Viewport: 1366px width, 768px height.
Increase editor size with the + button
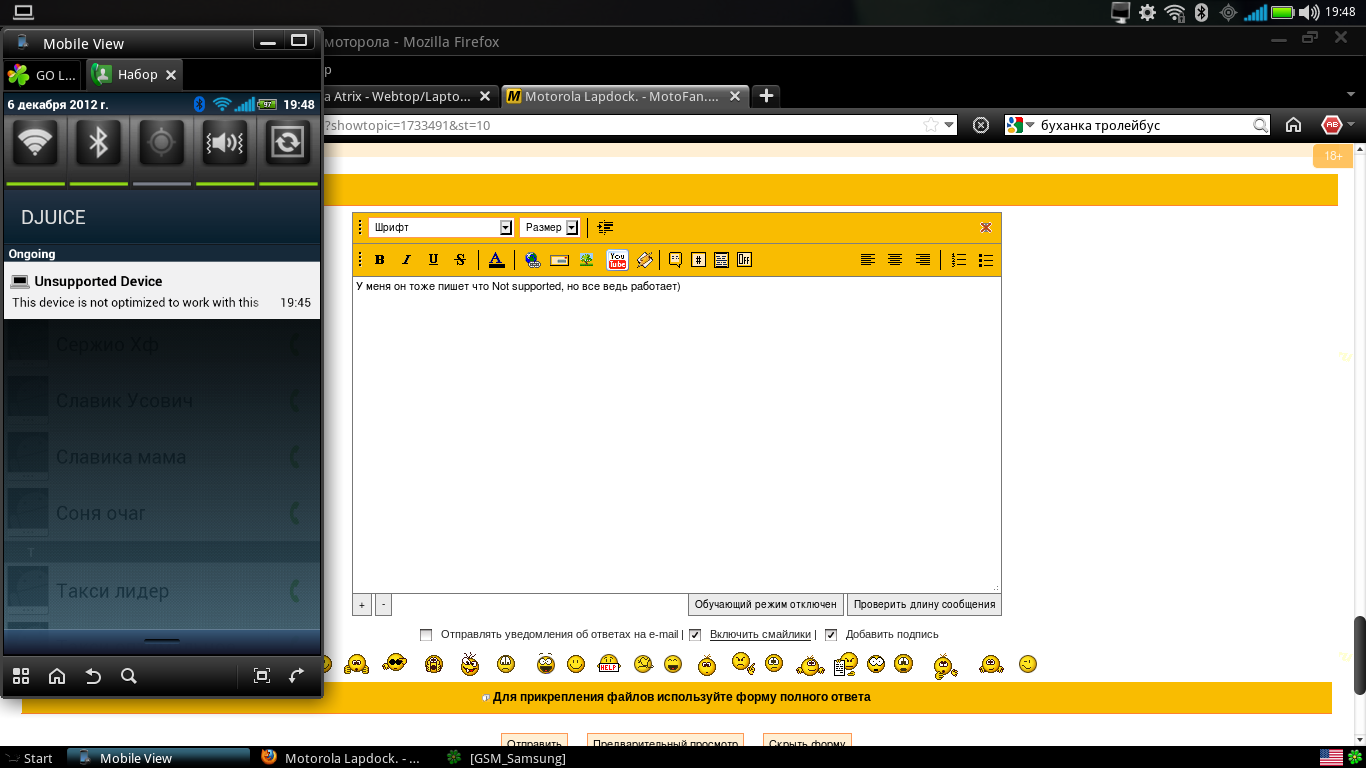click(x=362, y=604)
